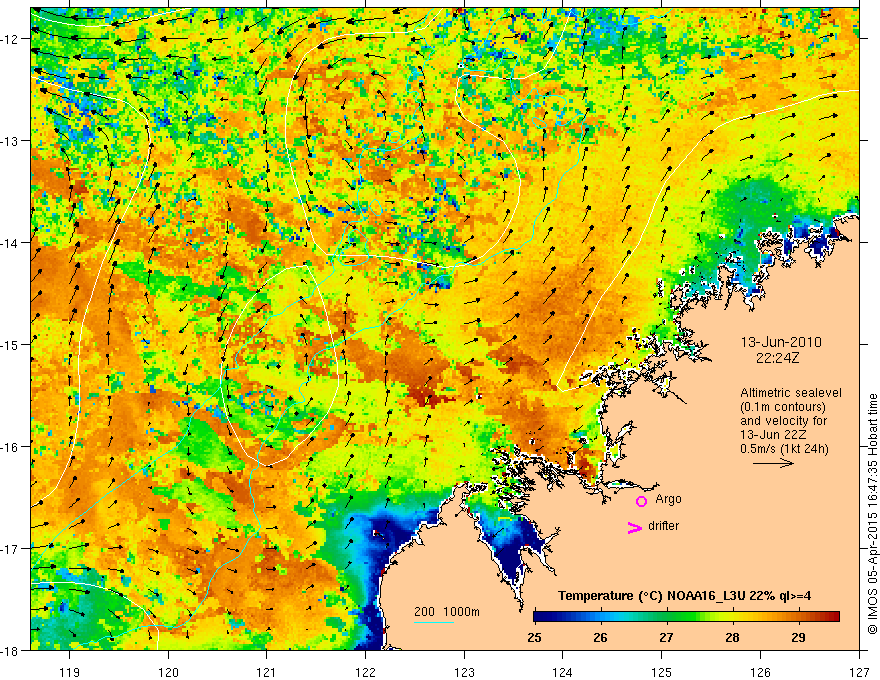This screenshot has width=880, height=680.
Task: Click the magenta drifter arrowhead legend symbol
Action: [634, 528]
